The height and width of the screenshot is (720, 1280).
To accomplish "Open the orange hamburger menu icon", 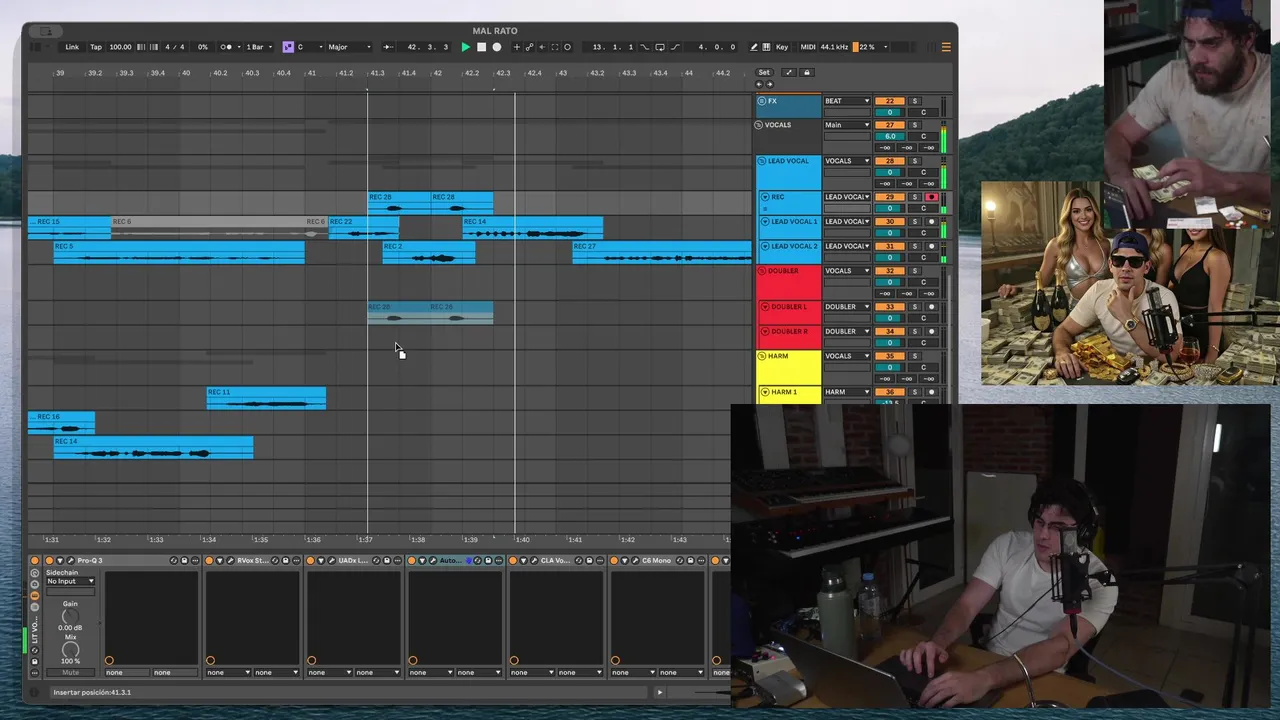I will pyautogui.click(x=946, y=47).
